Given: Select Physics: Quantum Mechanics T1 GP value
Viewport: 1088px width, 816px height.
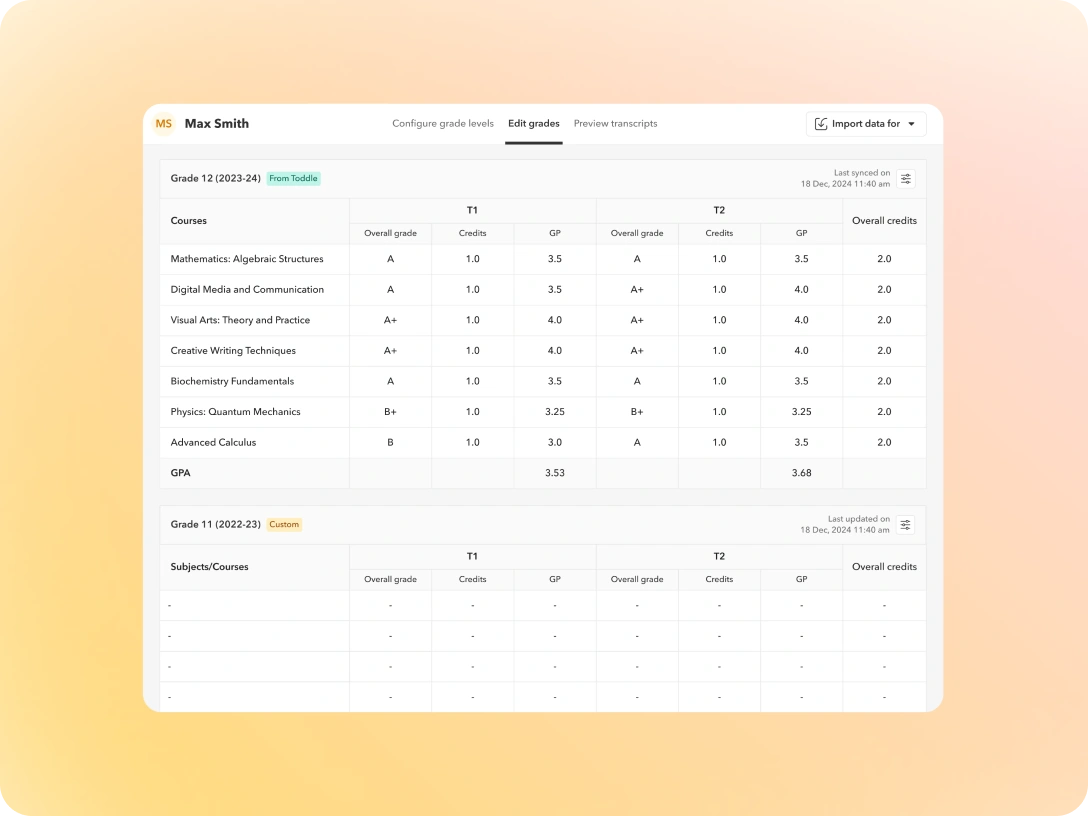Looking at the screenshot, I should click(555, 412).
